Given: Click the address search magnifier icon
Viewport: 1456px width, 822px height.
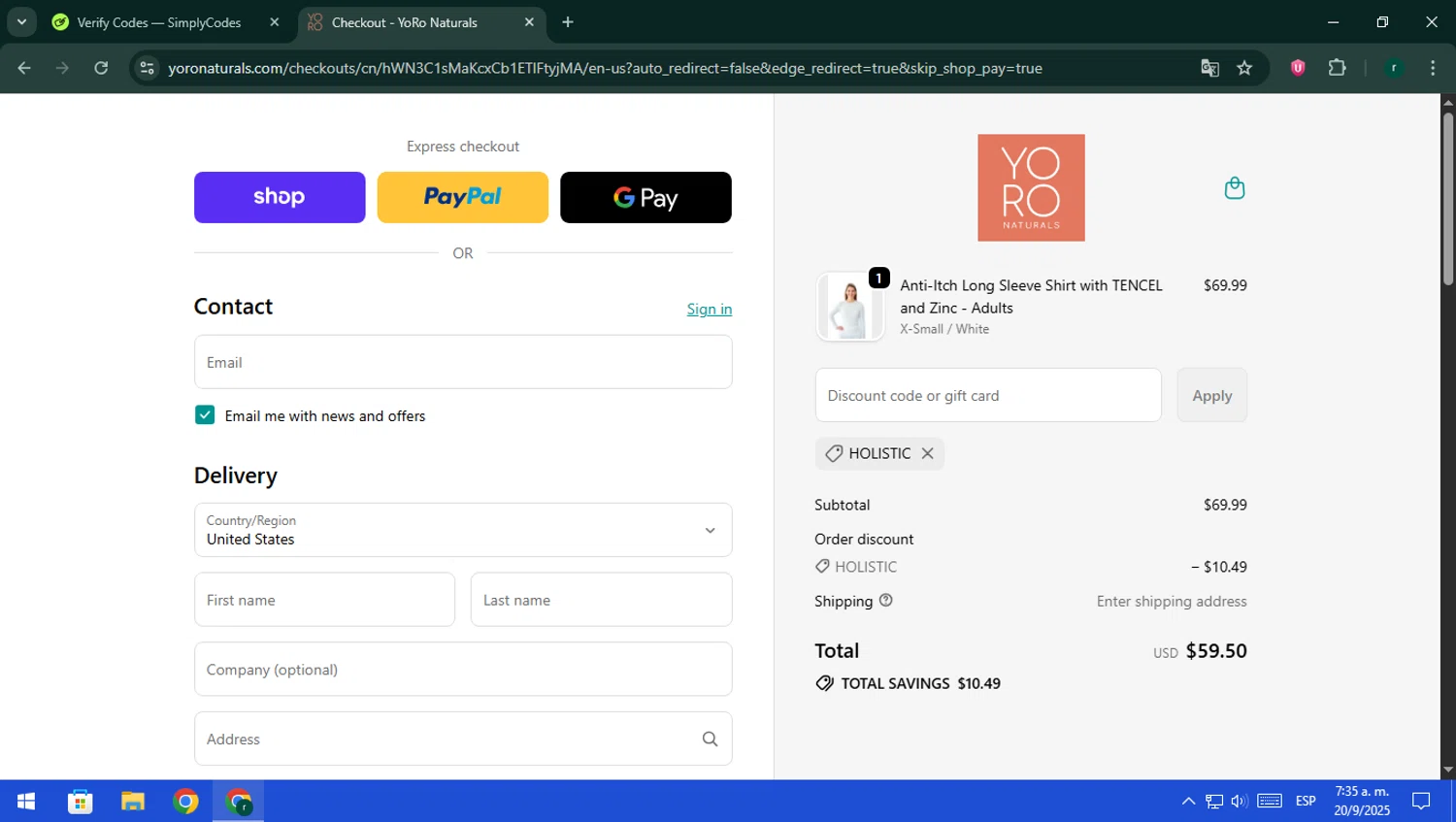Looking at the screenshot, I should tap(710, 739).
